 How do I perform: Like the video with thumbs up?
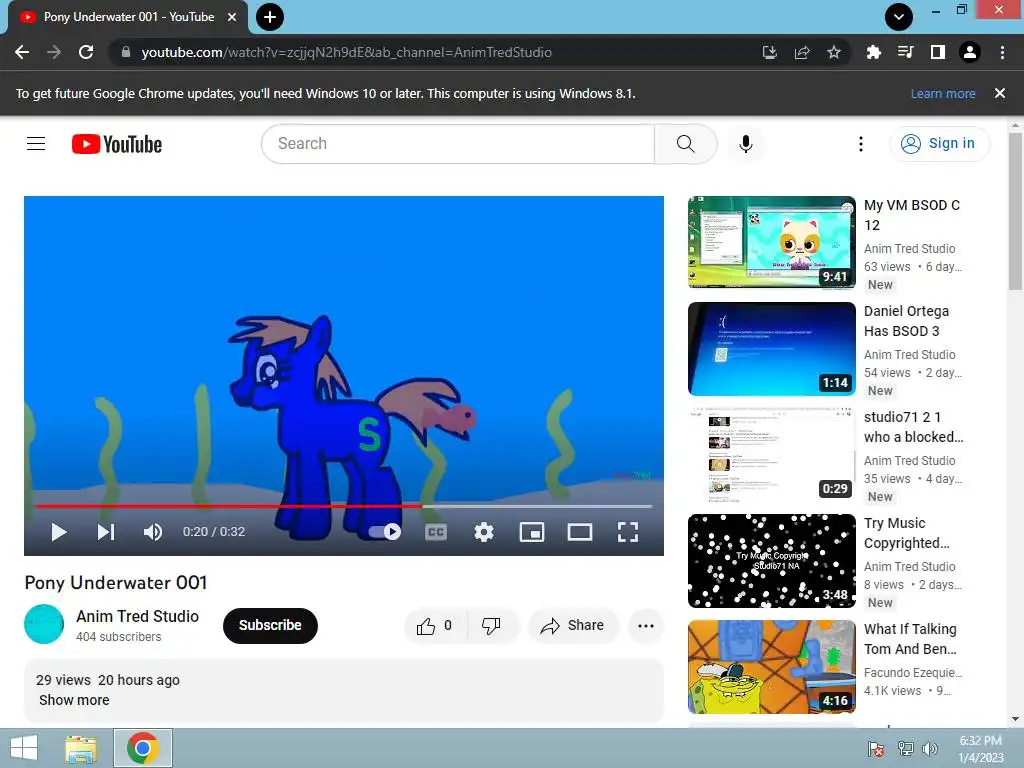pyautogui.click(x=435, y=626)
